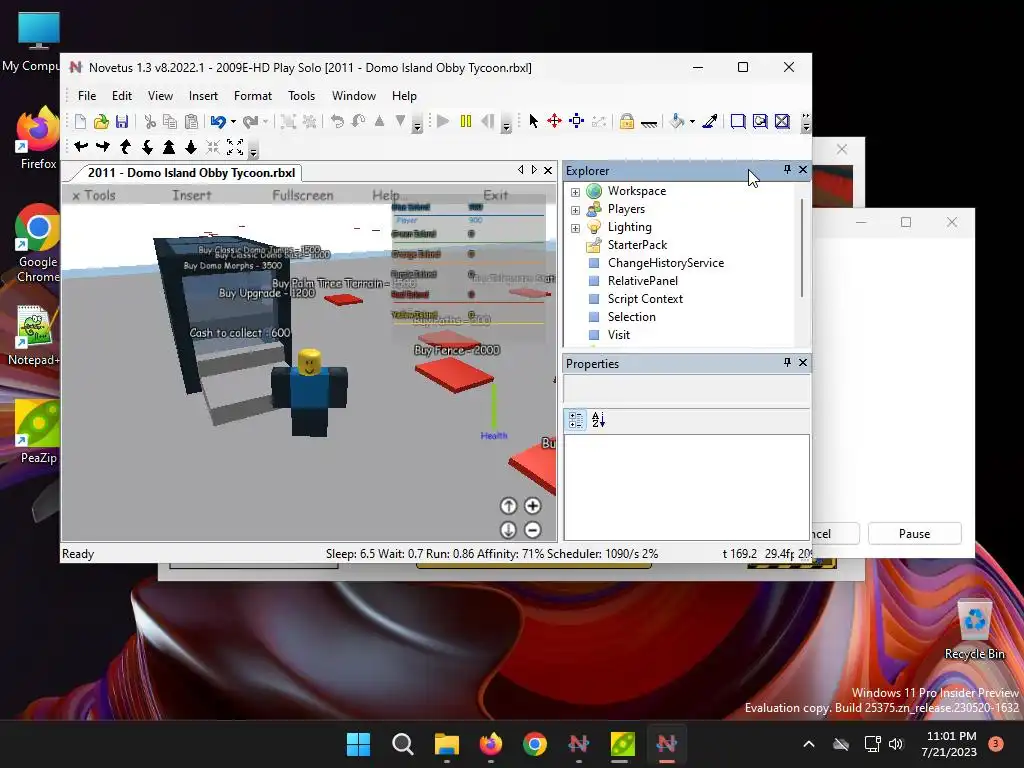Click the Copy icon in toolbar
Screen dimensions: 1024x768
coord(170,121)
